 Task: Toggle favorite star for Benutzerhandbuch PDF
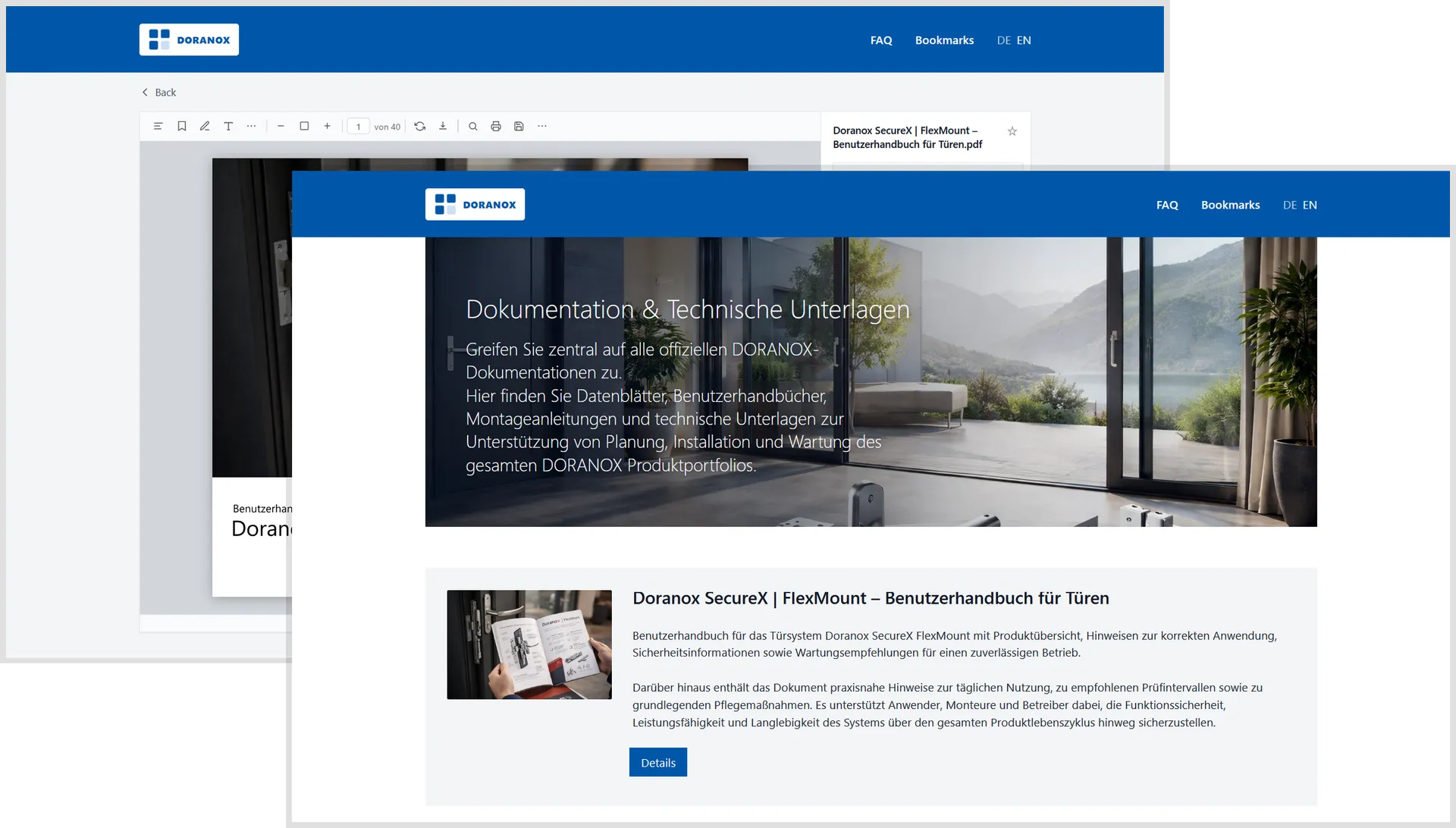pos(1012,131)
